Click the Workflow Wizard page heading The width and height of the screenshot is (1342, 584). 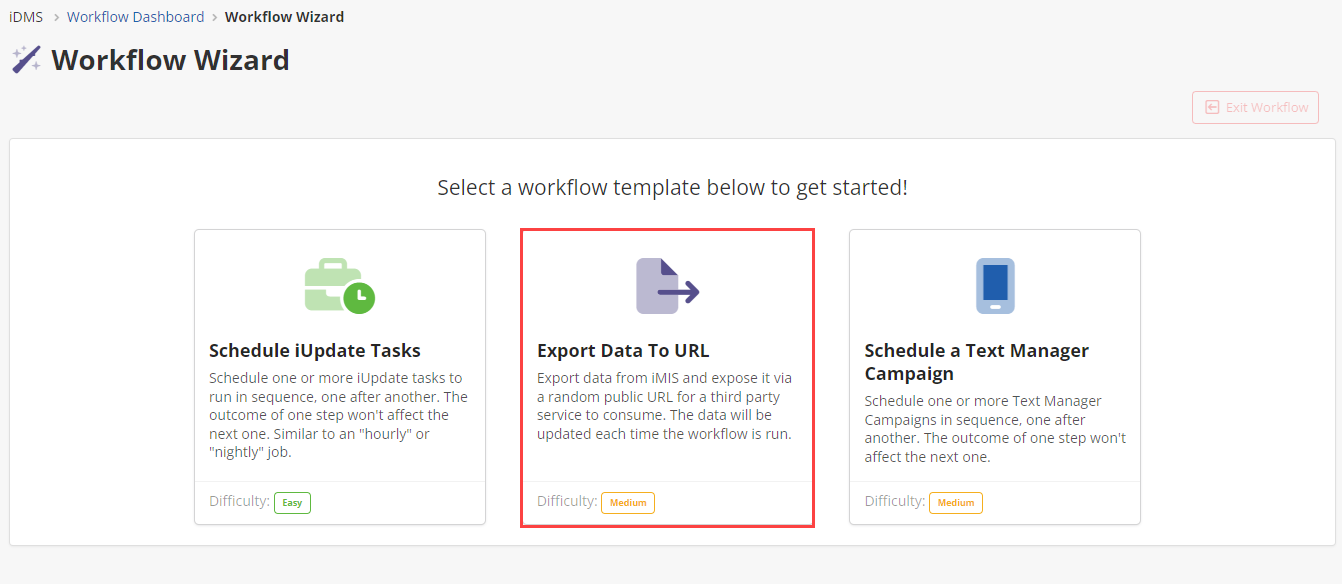[170, 60]
